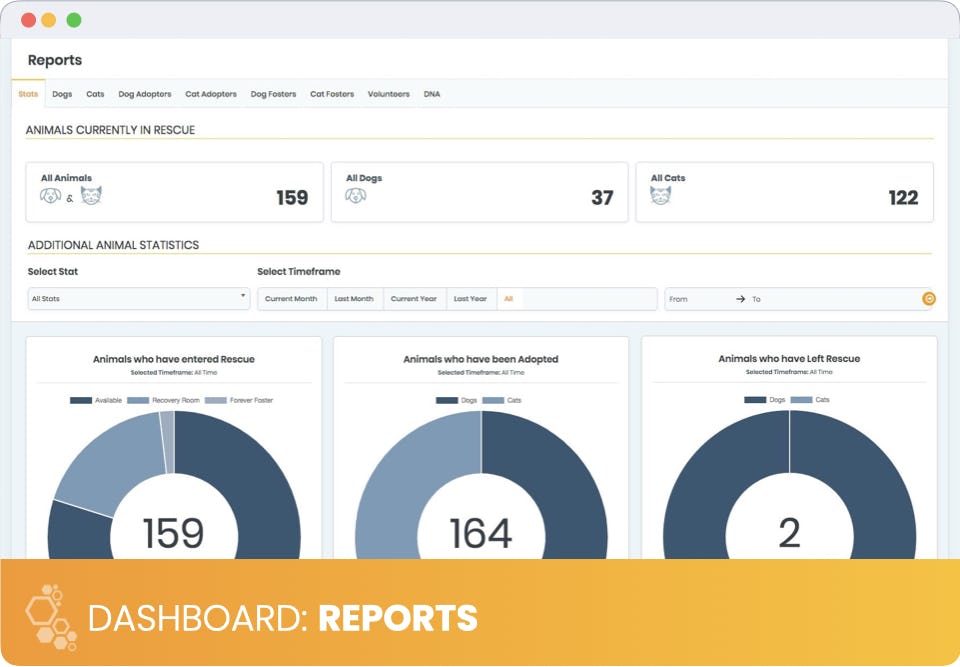The image size is (960, 667).
Task: Click the From date input field
Action: pyautogui.click(x=698, y=299)
